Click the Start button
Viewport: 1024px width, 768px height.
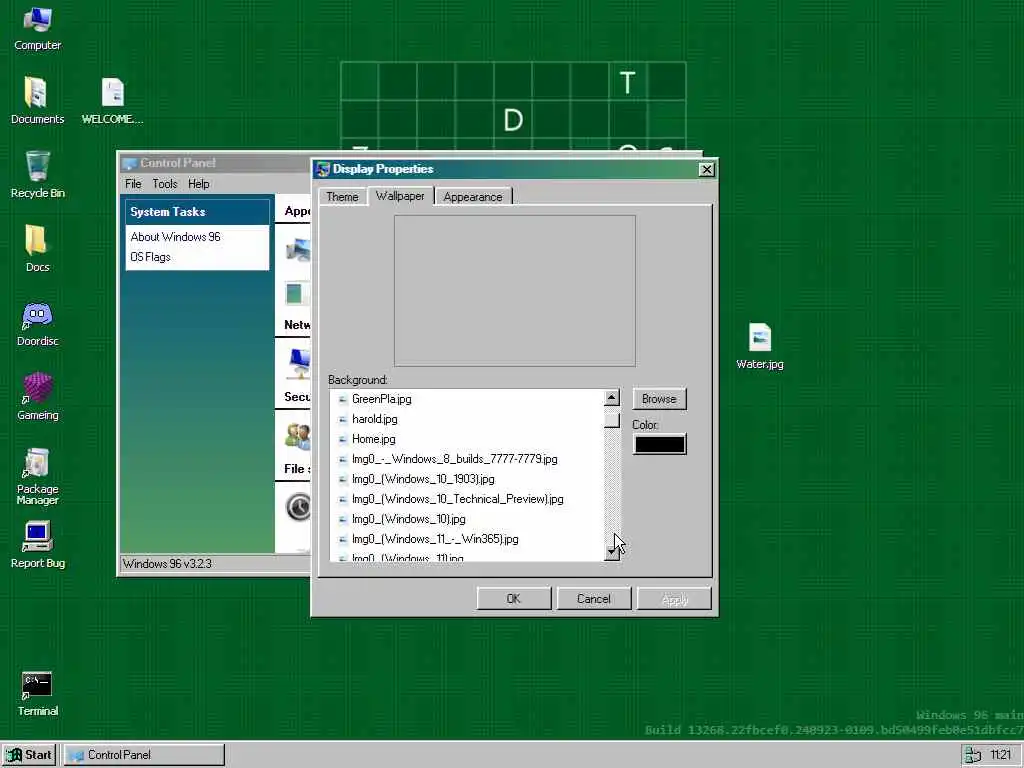[30, 755]
